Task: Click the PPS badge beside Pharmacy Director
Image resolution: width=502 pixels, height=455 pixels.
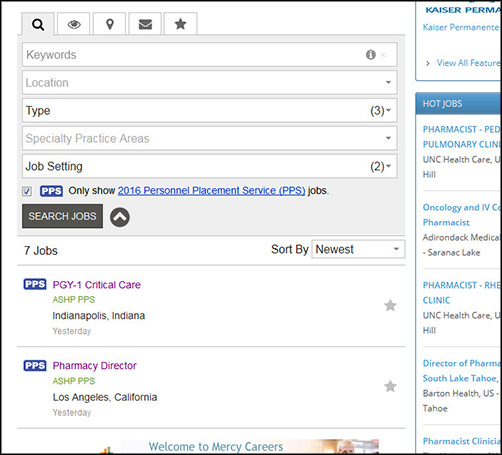Action: 35,365
